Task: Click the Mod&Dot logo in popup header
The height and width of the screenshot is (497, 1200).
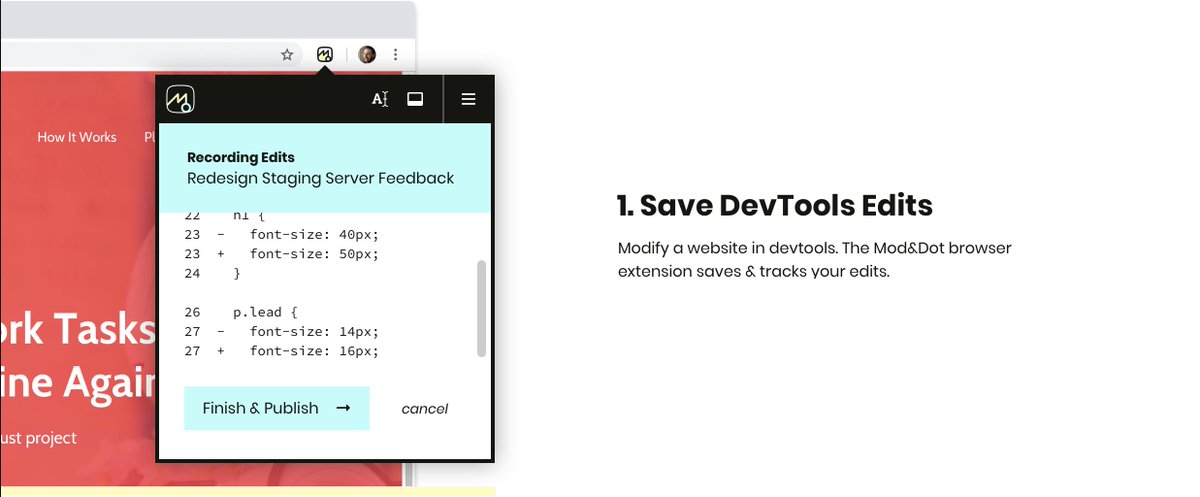Action: (180, 99)
